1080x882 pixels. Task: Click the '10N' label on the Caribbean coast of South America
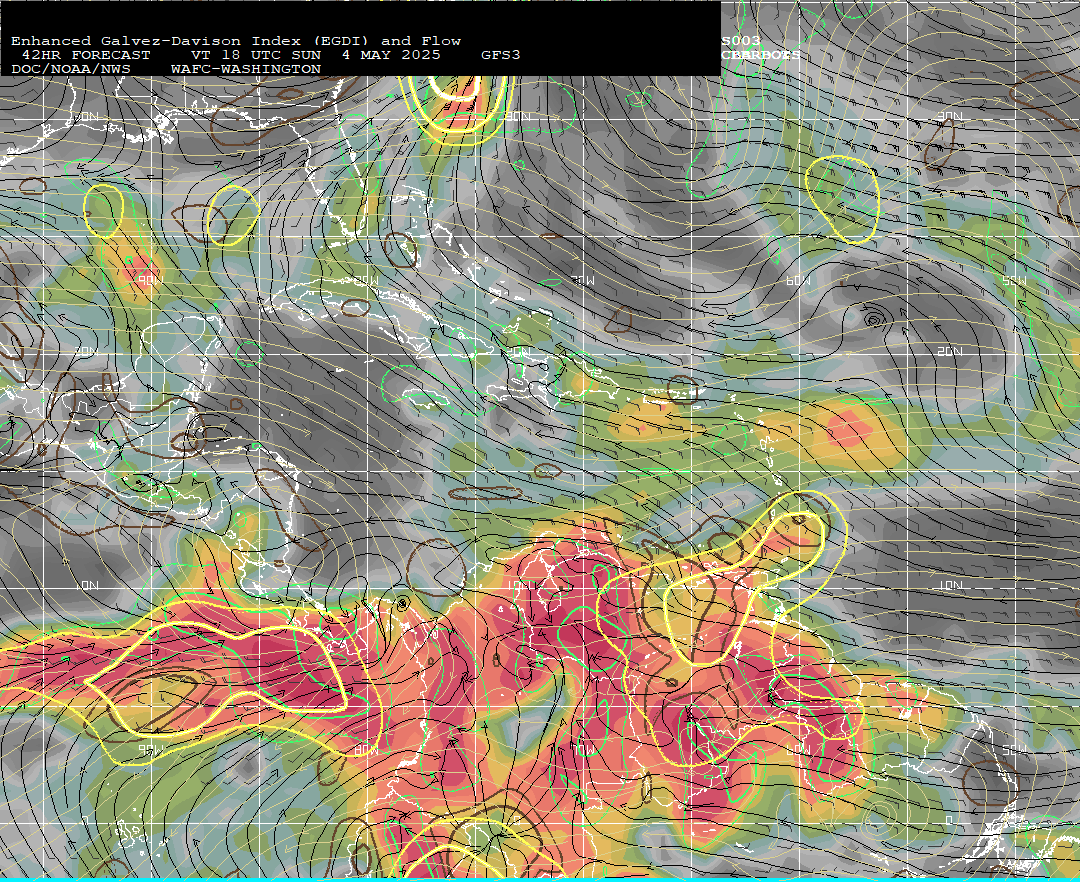(x=521, y=585)
